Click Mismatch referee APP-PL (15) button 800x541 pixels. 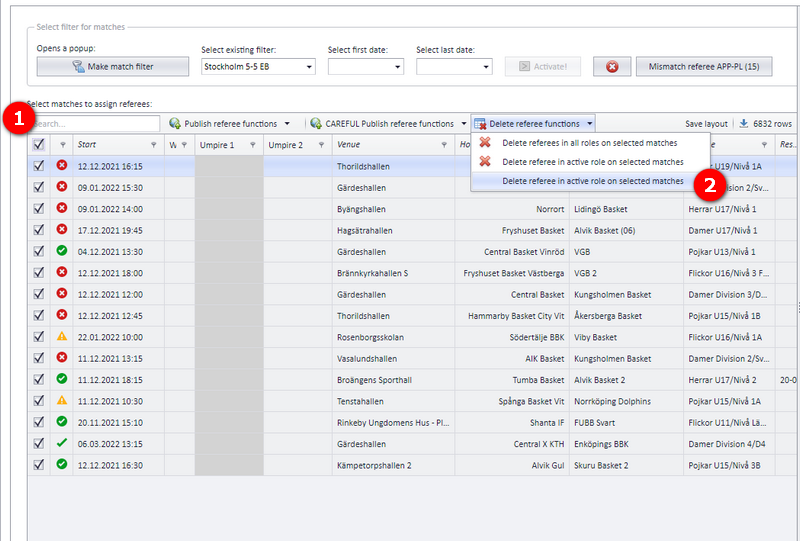(704, 66)
